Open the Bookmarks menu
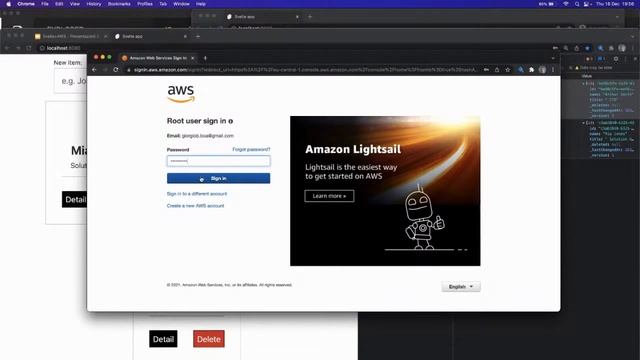 point(119,4)
